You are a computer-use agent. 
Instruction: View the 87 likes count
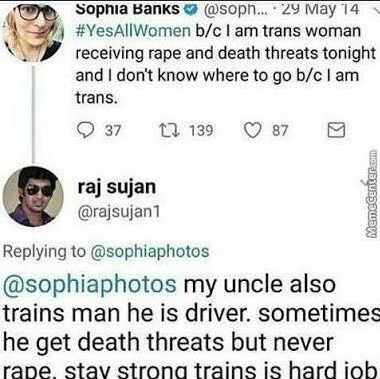280,130
